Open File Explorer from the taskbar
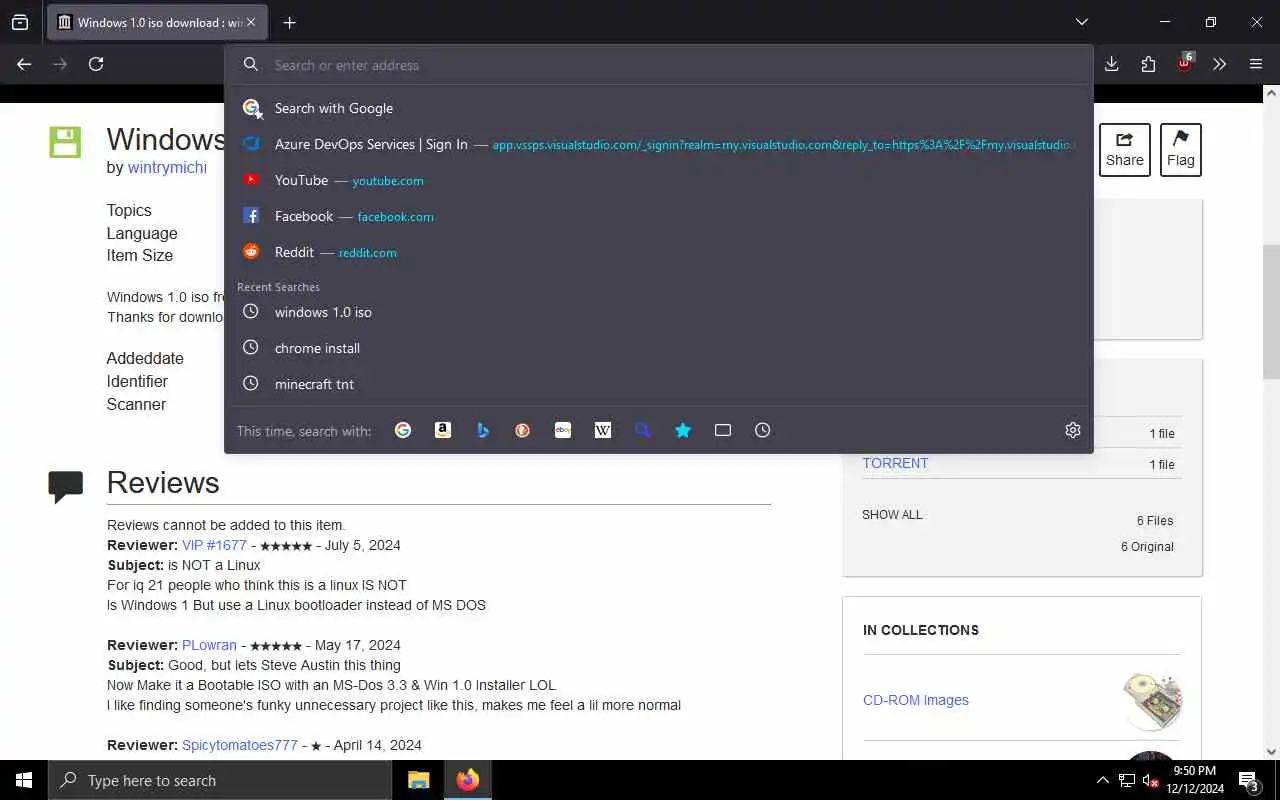This screenshot has height=800, width=1280. pyautogui.click(x=418, y=780)
